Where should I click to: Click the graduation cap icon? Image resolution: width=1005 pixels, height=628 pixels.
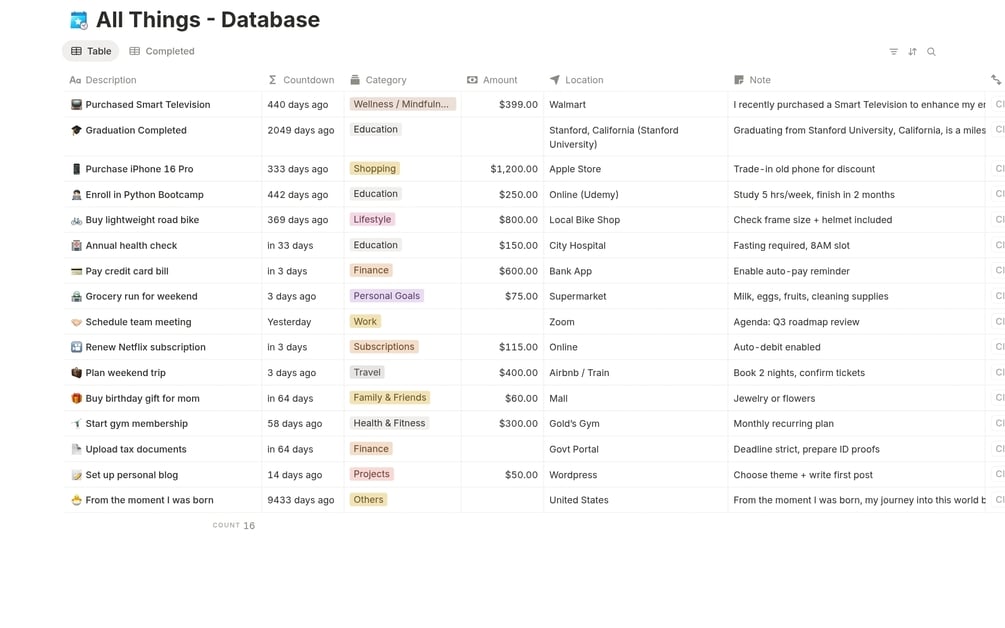(x=76, y=130)
